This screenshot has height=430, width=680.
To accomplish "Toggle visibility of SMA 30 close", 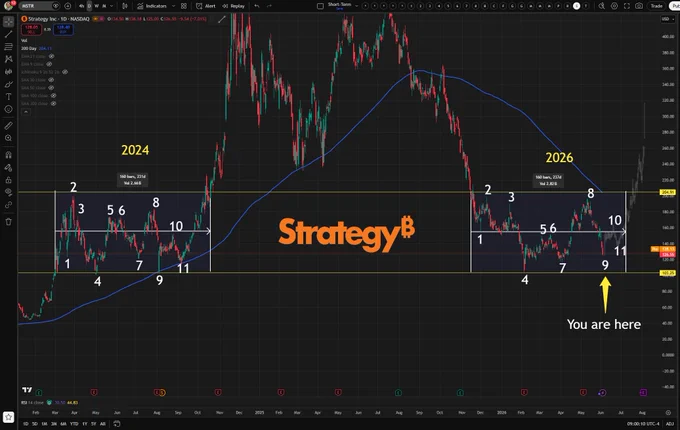I will 51,80.
